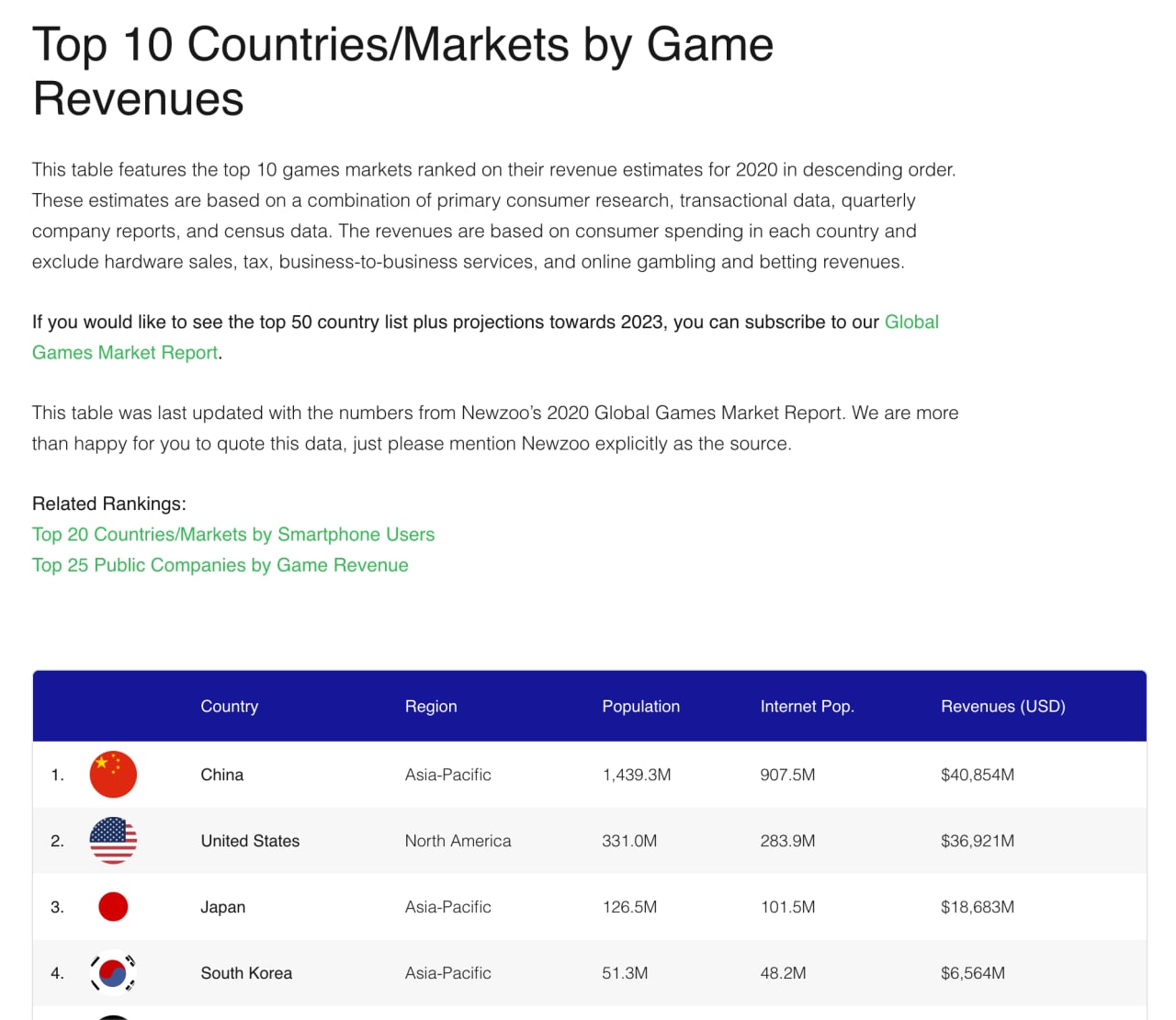This screenshot has width=1176, height=1020.
Task: Click the Internet Pop. column header
Action: pos(808,707)
